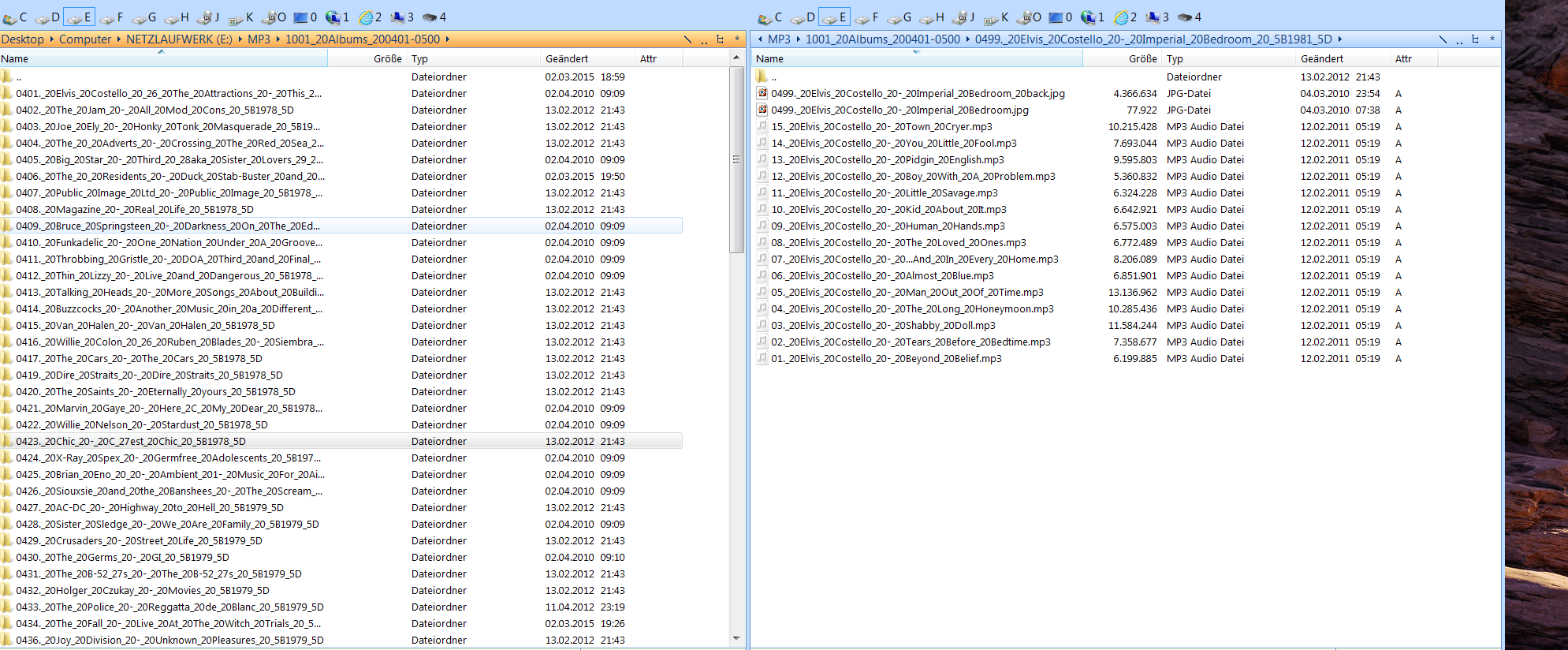Switch right pane to drive D

click(803, 17)
